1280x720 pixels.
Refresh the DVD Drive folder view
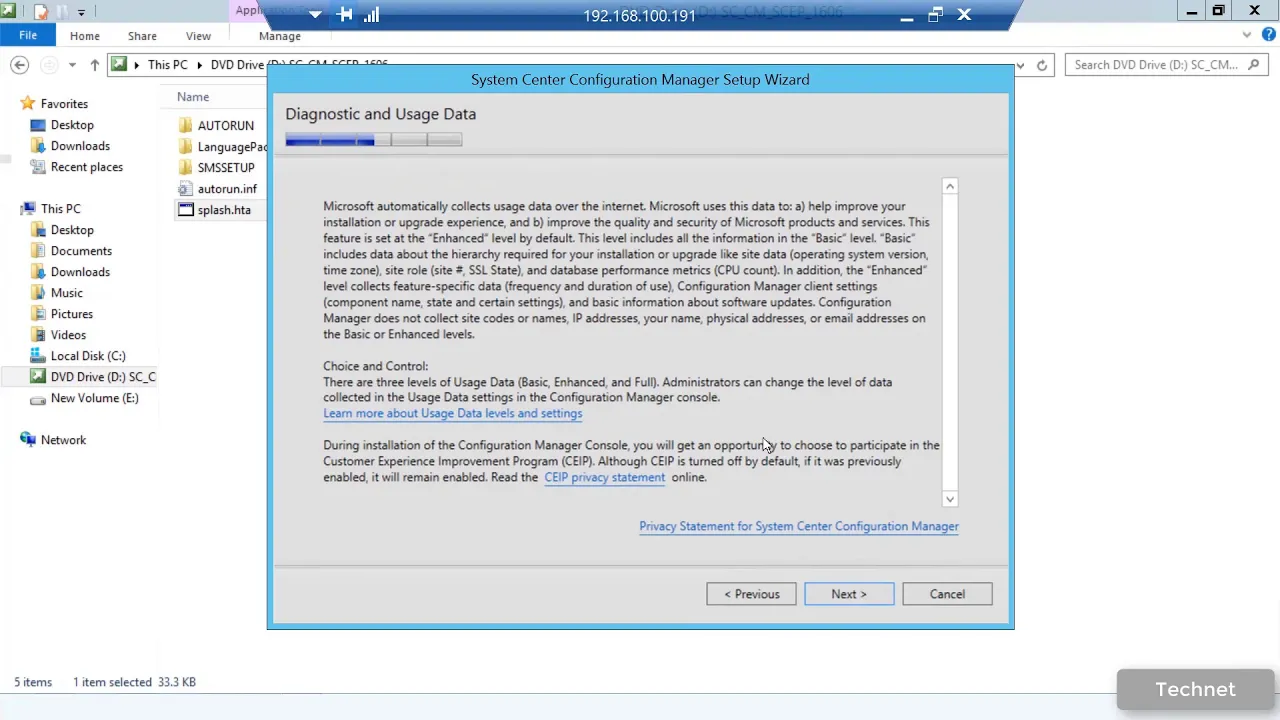coord(1042,65)
